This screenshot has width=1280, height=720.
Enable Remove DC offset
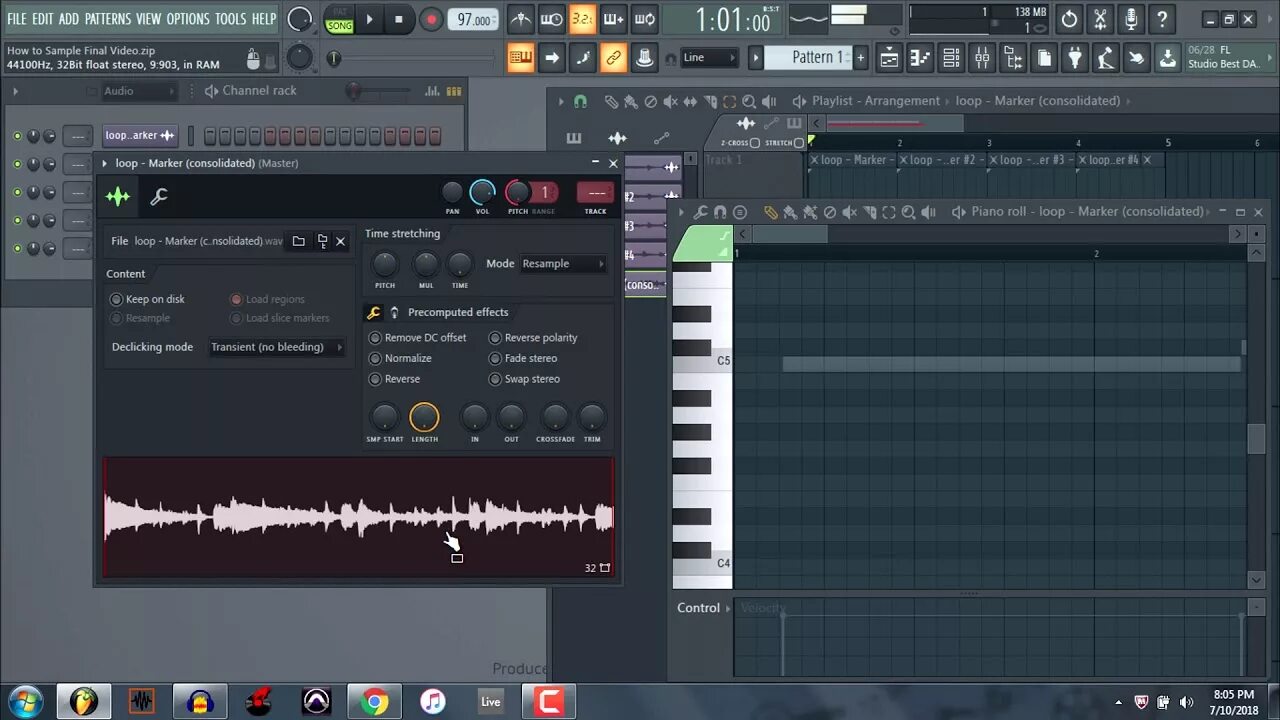417,338
